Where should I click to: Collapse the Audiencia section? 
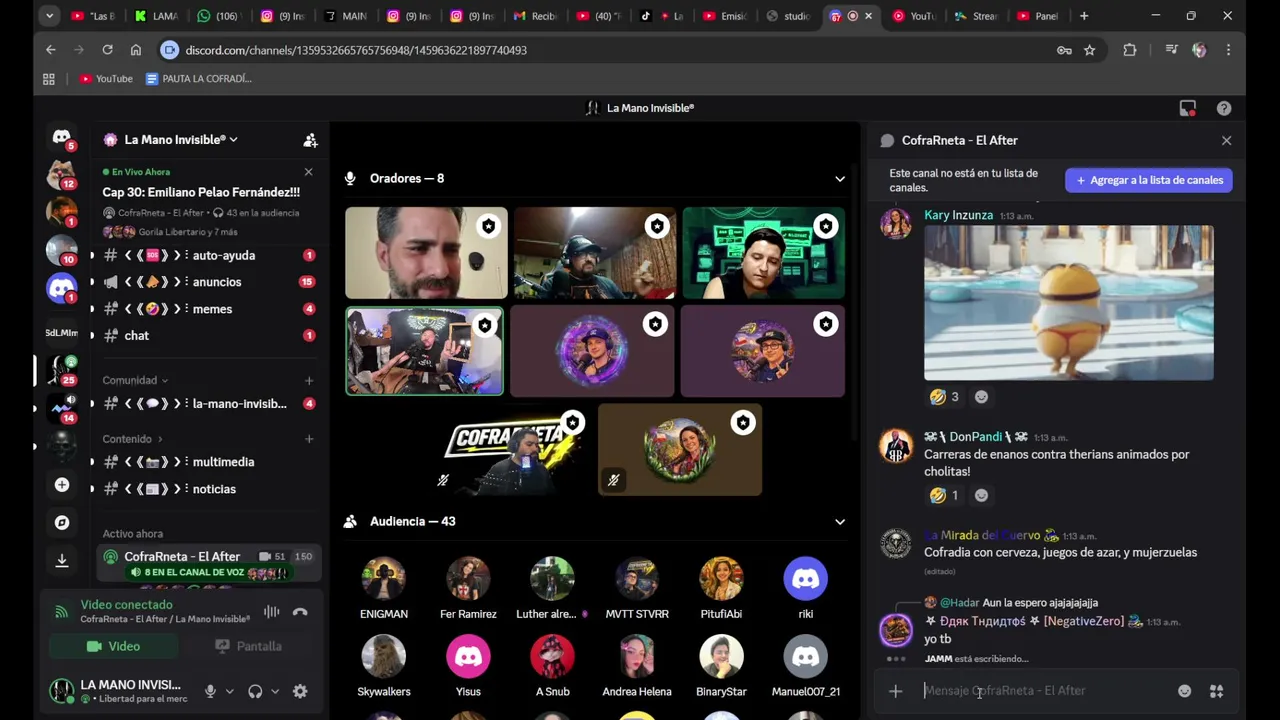pos(839,522)
